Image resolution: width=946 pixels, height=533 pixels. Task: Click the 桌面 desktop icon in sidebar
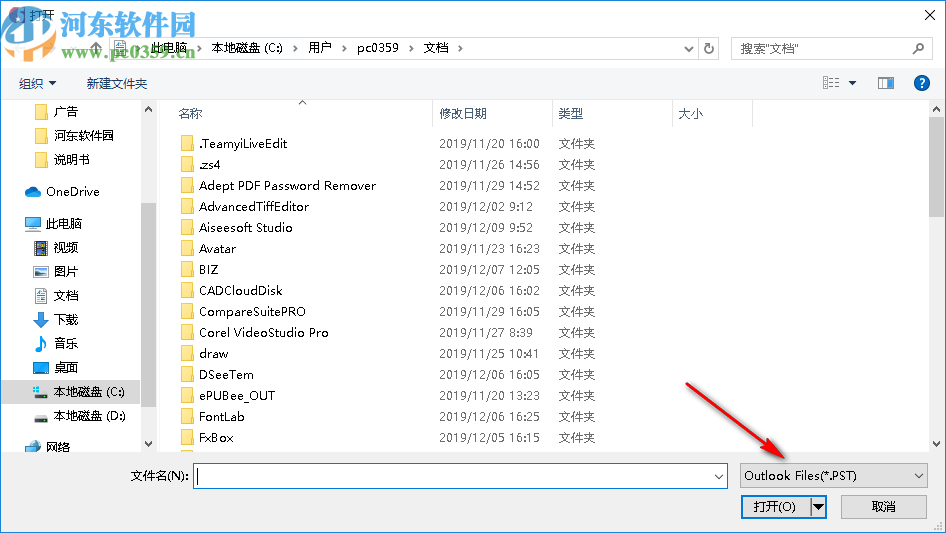point(40,368)
